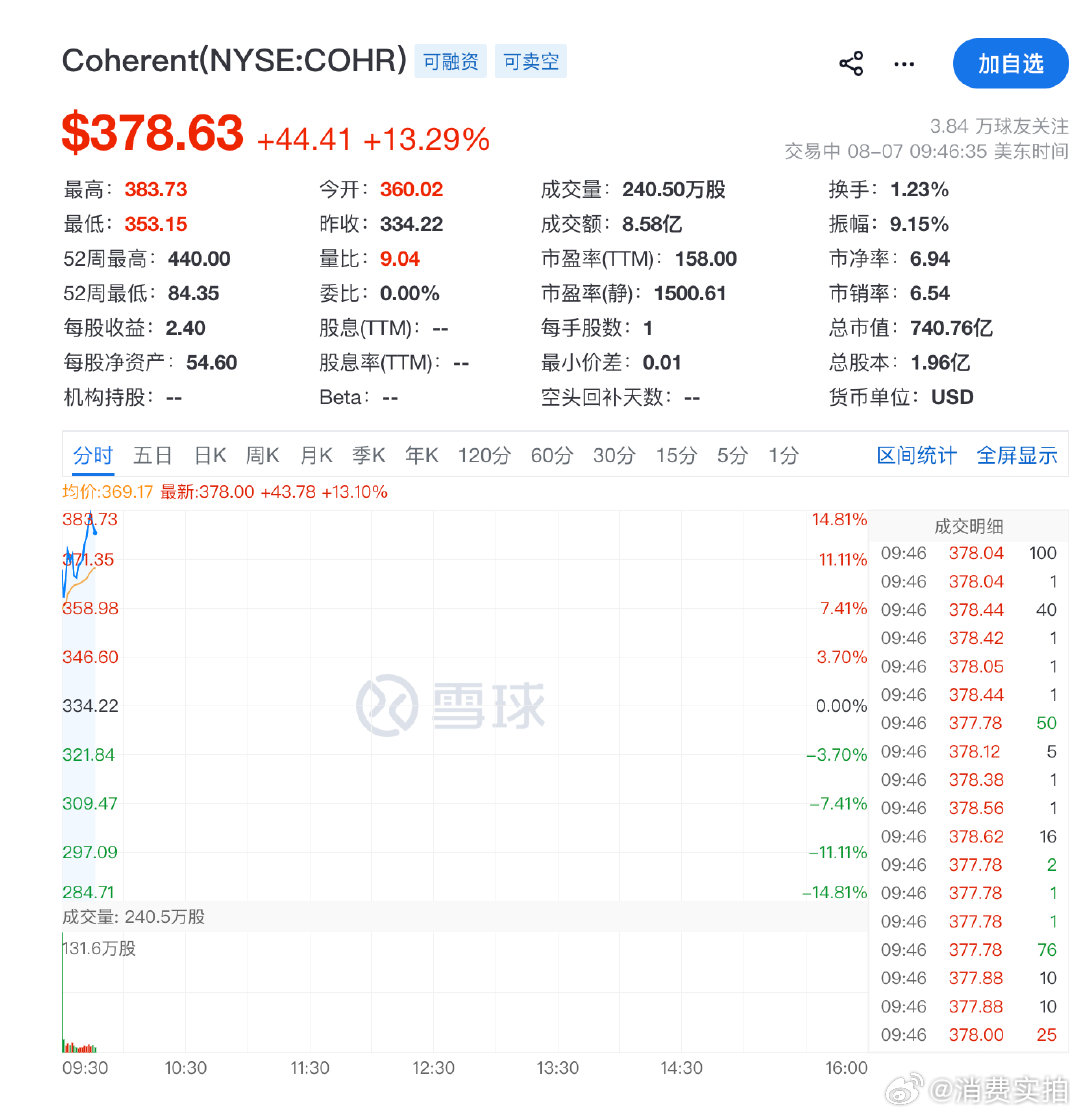Switch to the 五日 tab
The image size is (1080, 1116).
[x=152, y=456]
